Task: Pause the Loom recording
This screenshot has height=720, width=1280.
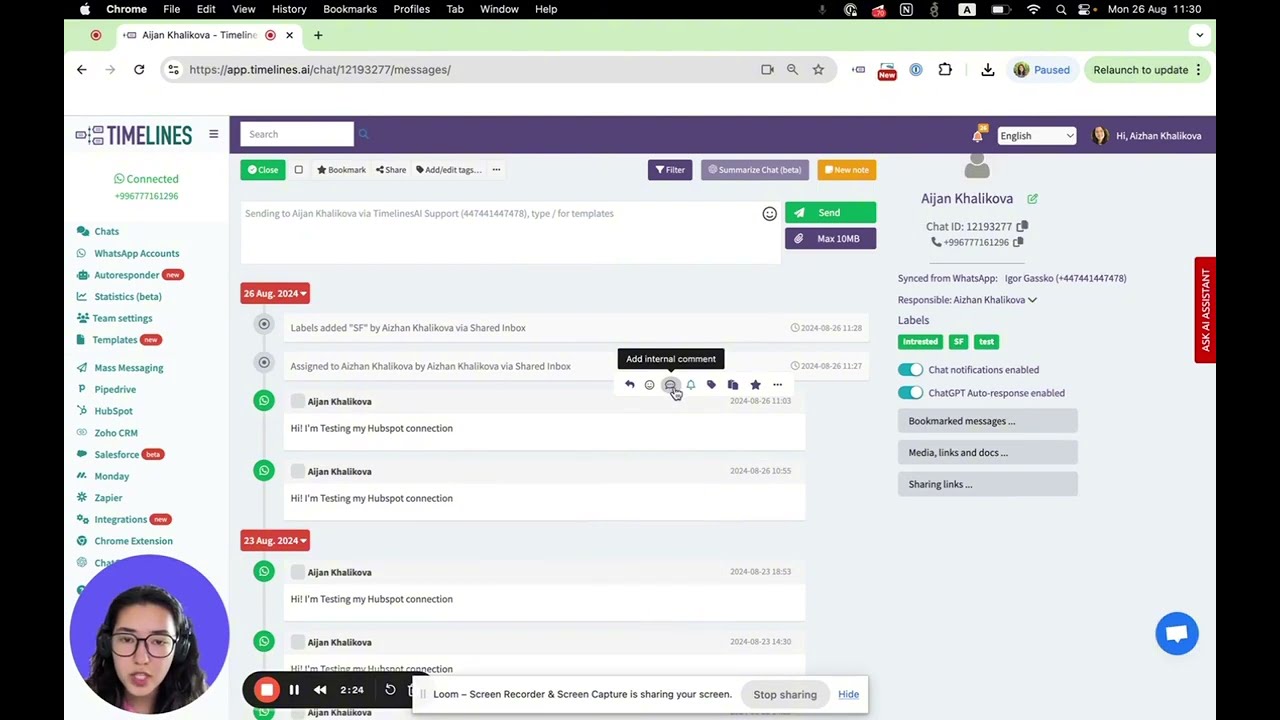Action: click(294, 690)
